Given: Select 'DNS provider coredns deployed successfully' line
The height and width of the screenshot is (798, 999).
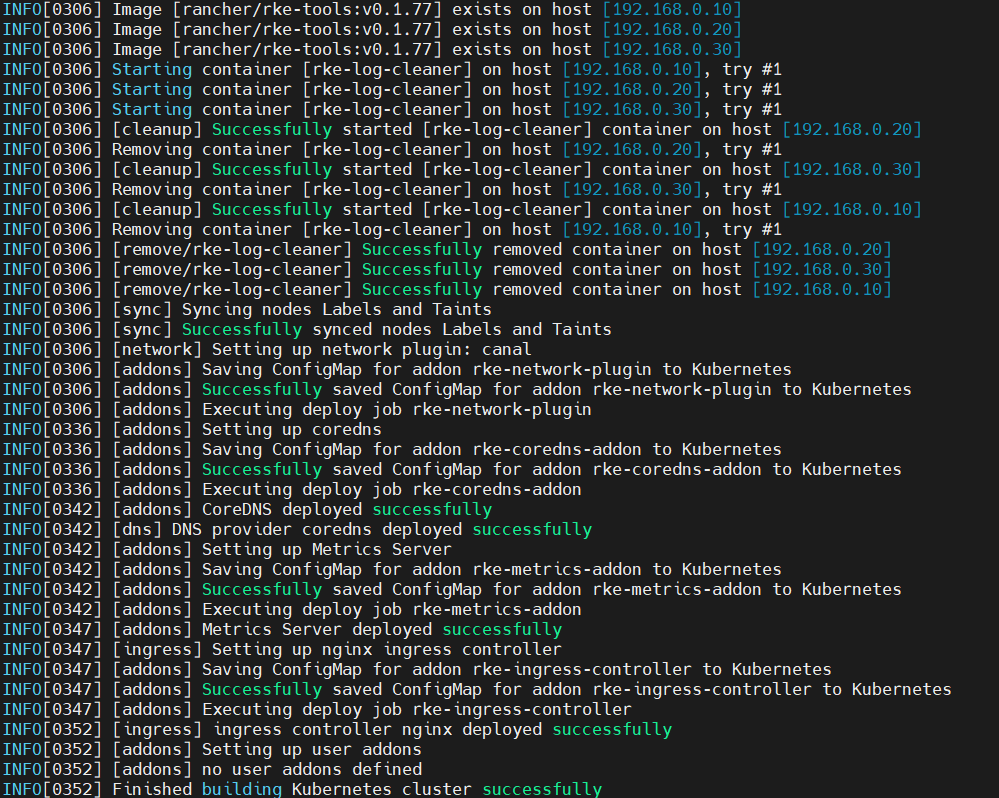Looking at the screenshot, I should coord(298,529).
